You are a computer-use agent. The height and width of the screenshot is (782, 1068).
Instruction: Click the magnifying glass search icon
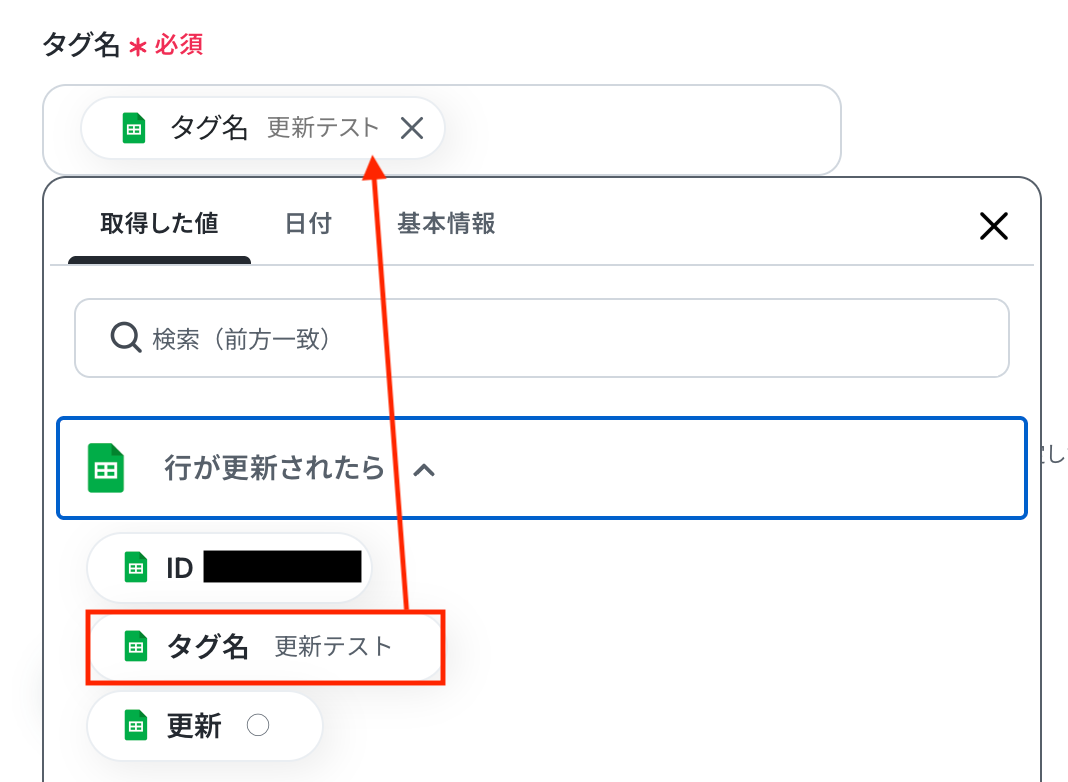point(126,339)
